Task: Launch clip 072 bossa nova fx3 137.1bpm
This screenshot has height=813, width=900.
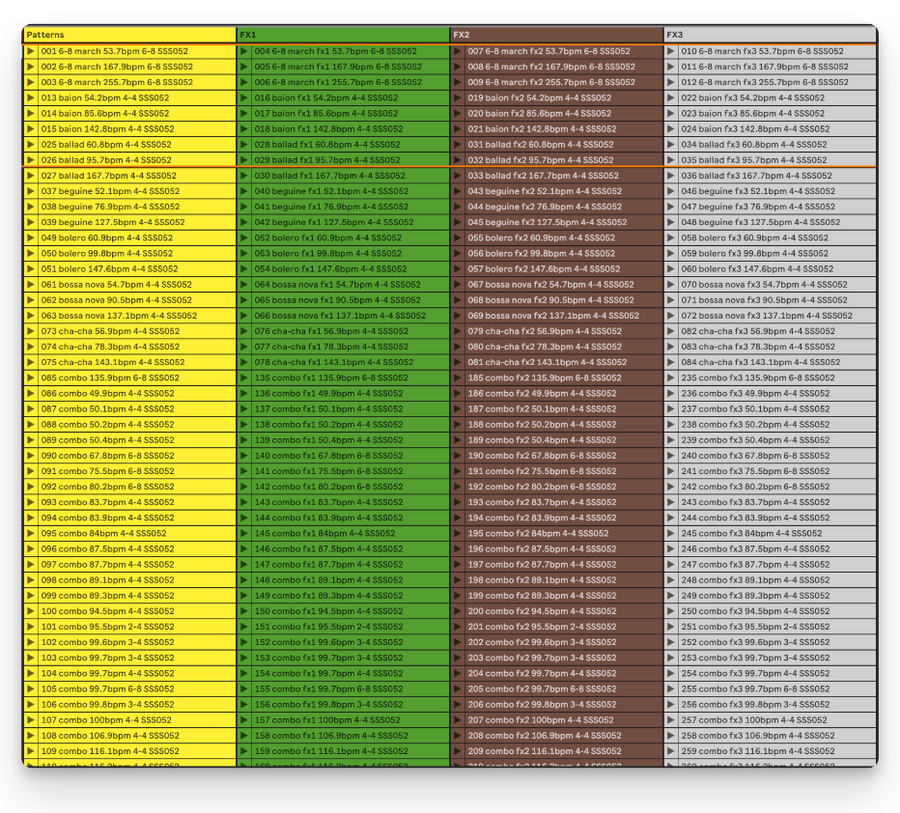Action: pos(671,316)
